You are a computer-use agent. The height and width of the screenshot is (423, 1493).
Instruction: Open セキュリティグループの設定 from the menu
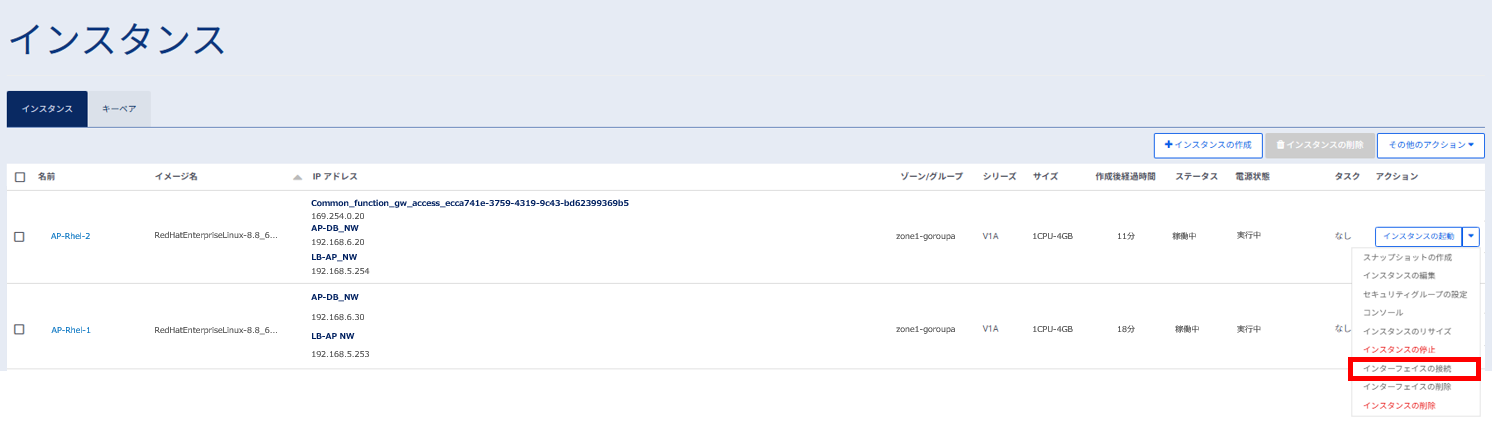tap(1414, 294)
